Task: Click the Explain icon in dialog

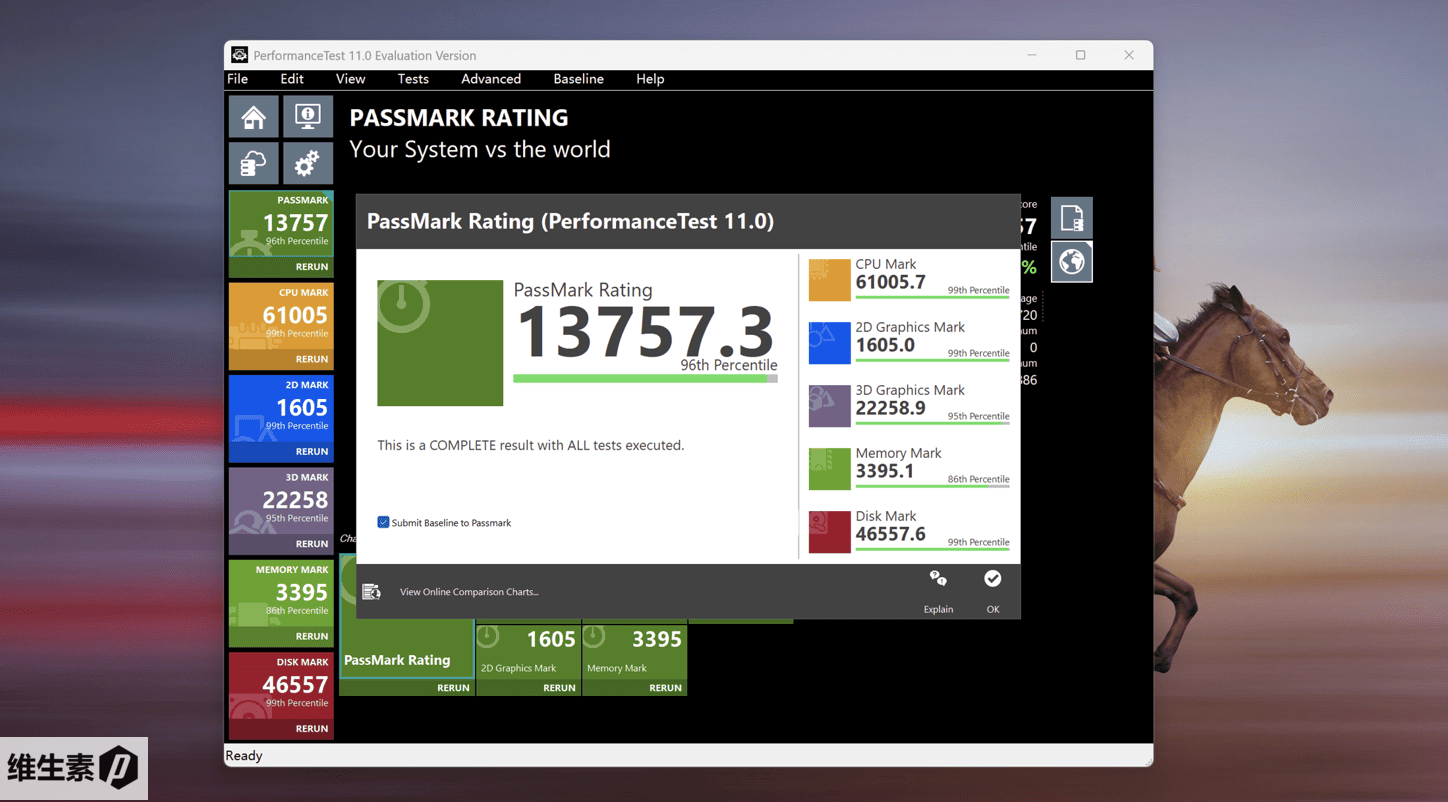Action: tap(938, 580)
